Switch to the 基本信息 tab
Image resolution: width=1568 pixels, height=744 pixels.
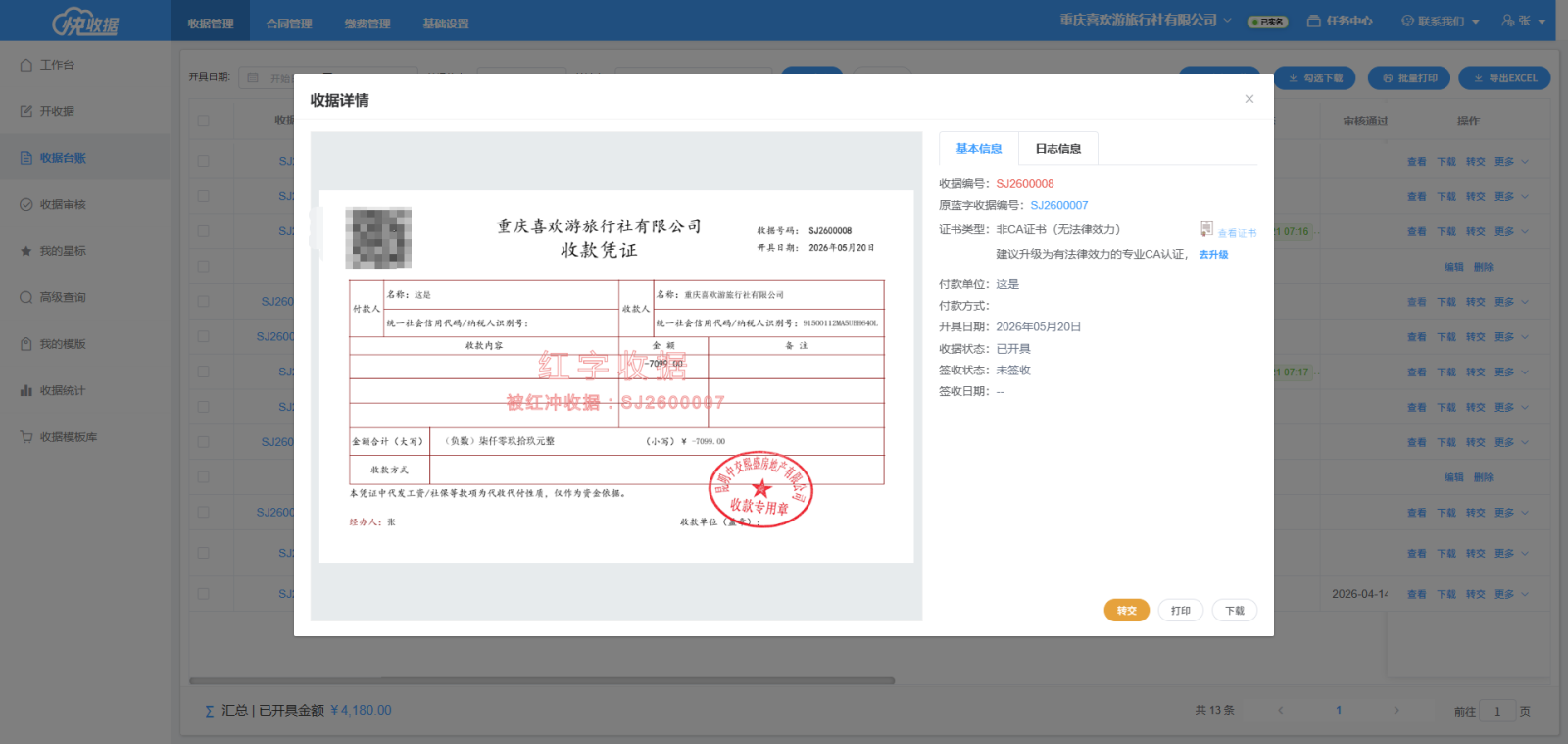click(x=979, y=149)
